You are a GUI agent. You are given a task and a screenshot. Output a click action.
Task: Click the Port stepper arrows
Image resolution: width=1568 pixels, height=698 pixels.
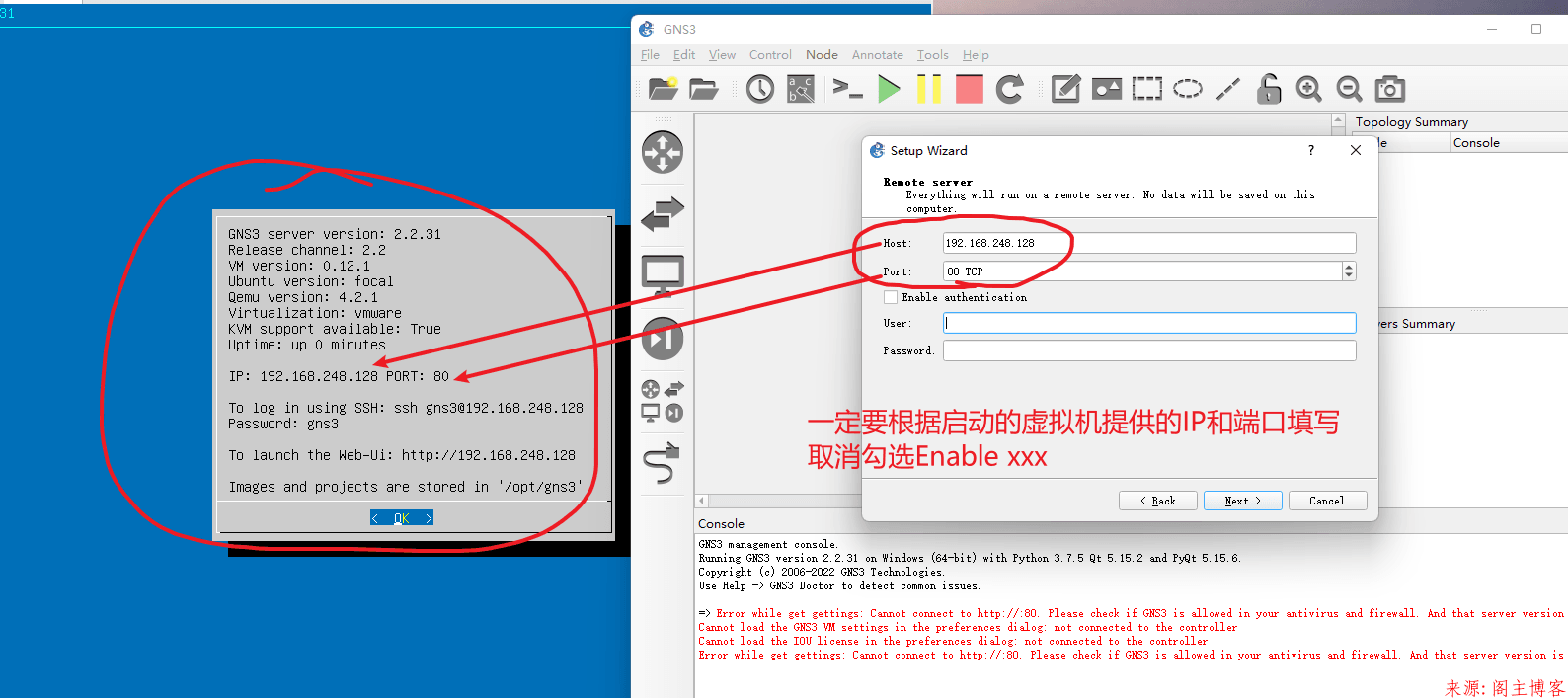tap(1349, 271)
